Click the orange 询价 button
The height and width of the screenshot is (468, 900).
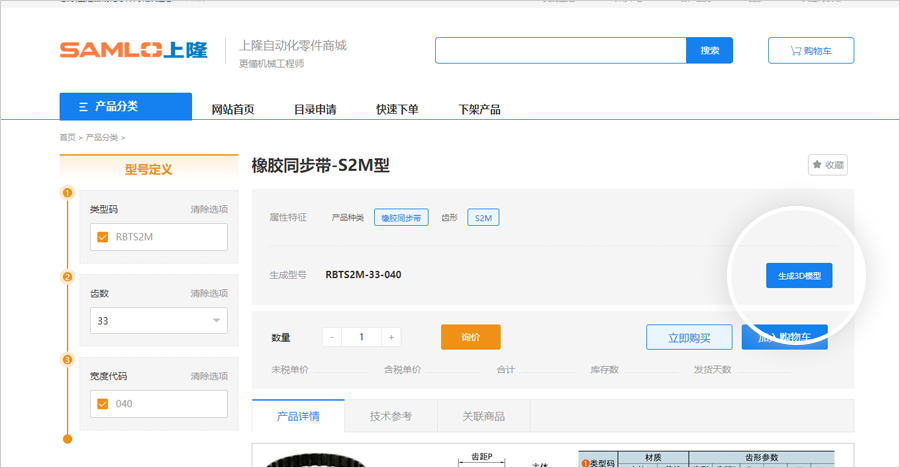click(x=470, y=338)
